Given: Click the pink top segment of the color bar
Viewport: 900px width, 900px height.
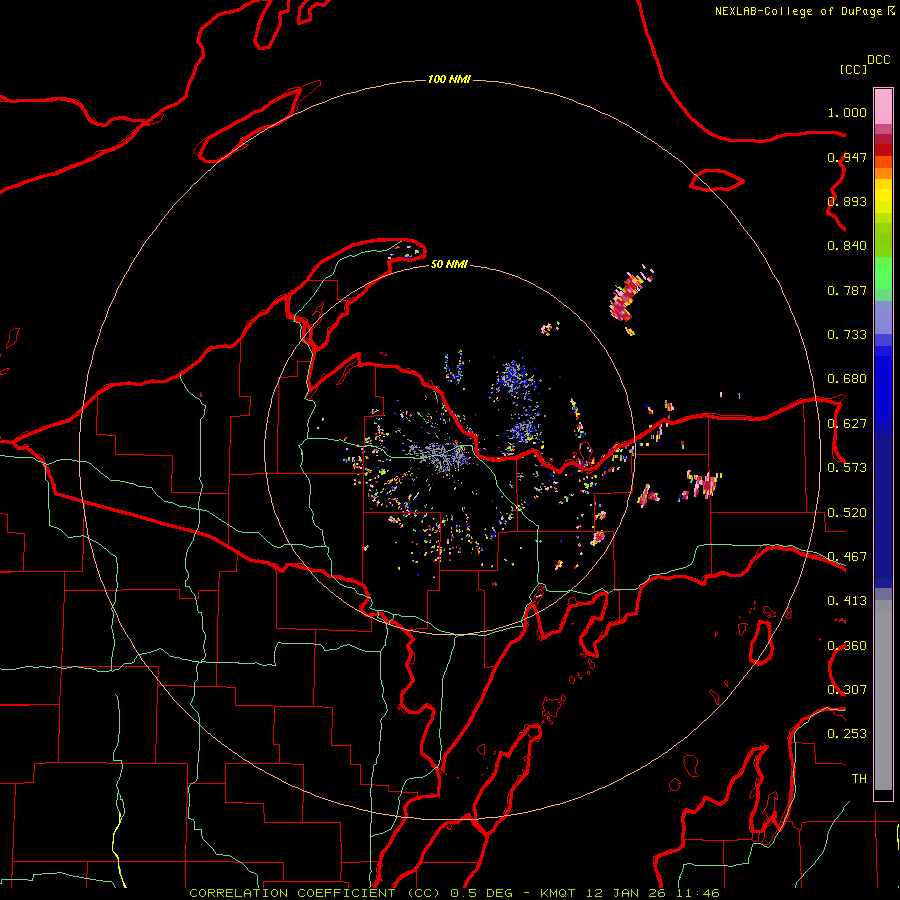Looking at the screenshot, I should pos(883,106).
